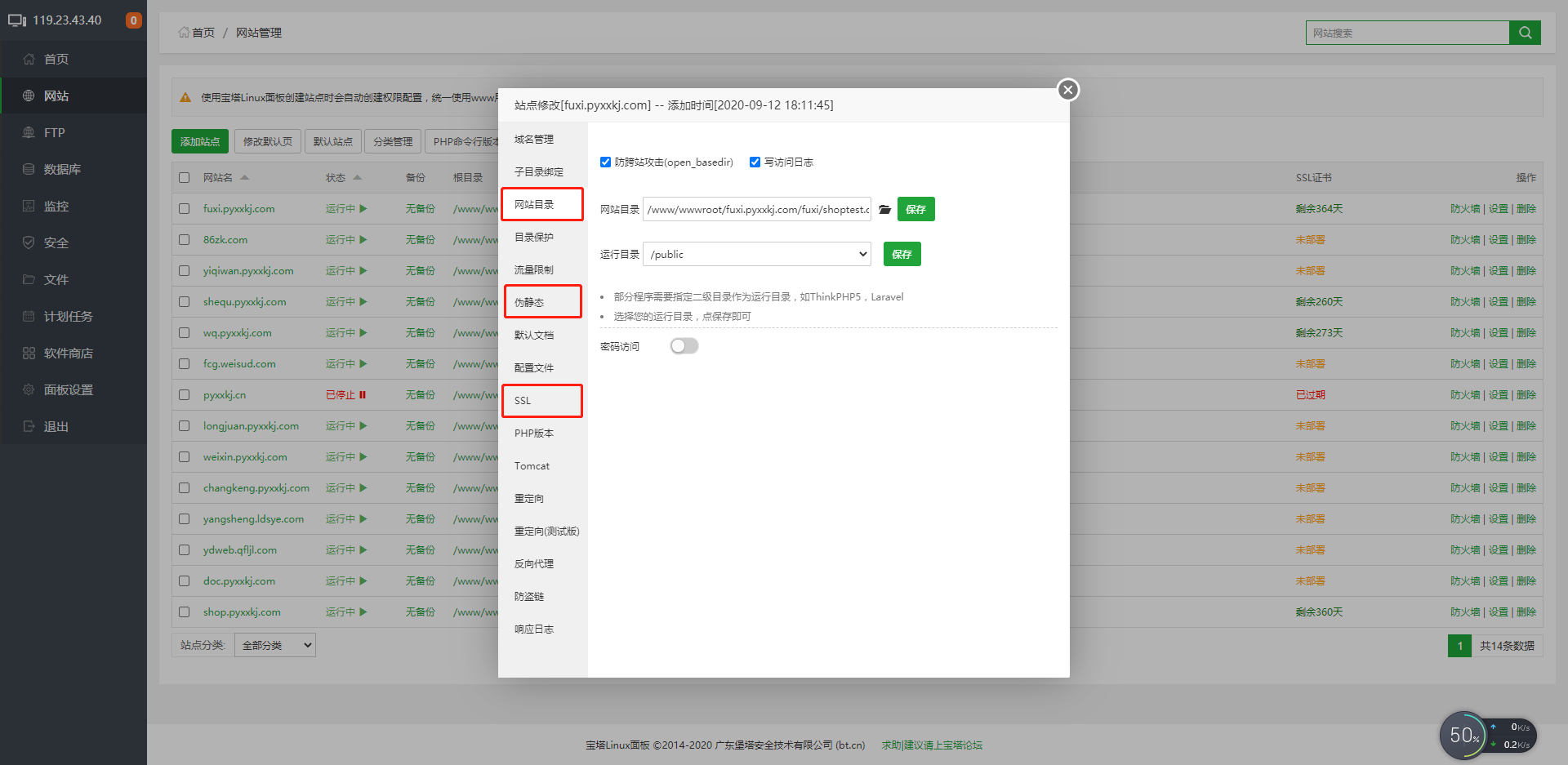Open the 安全 shield icon

click(x=29, y=242)
